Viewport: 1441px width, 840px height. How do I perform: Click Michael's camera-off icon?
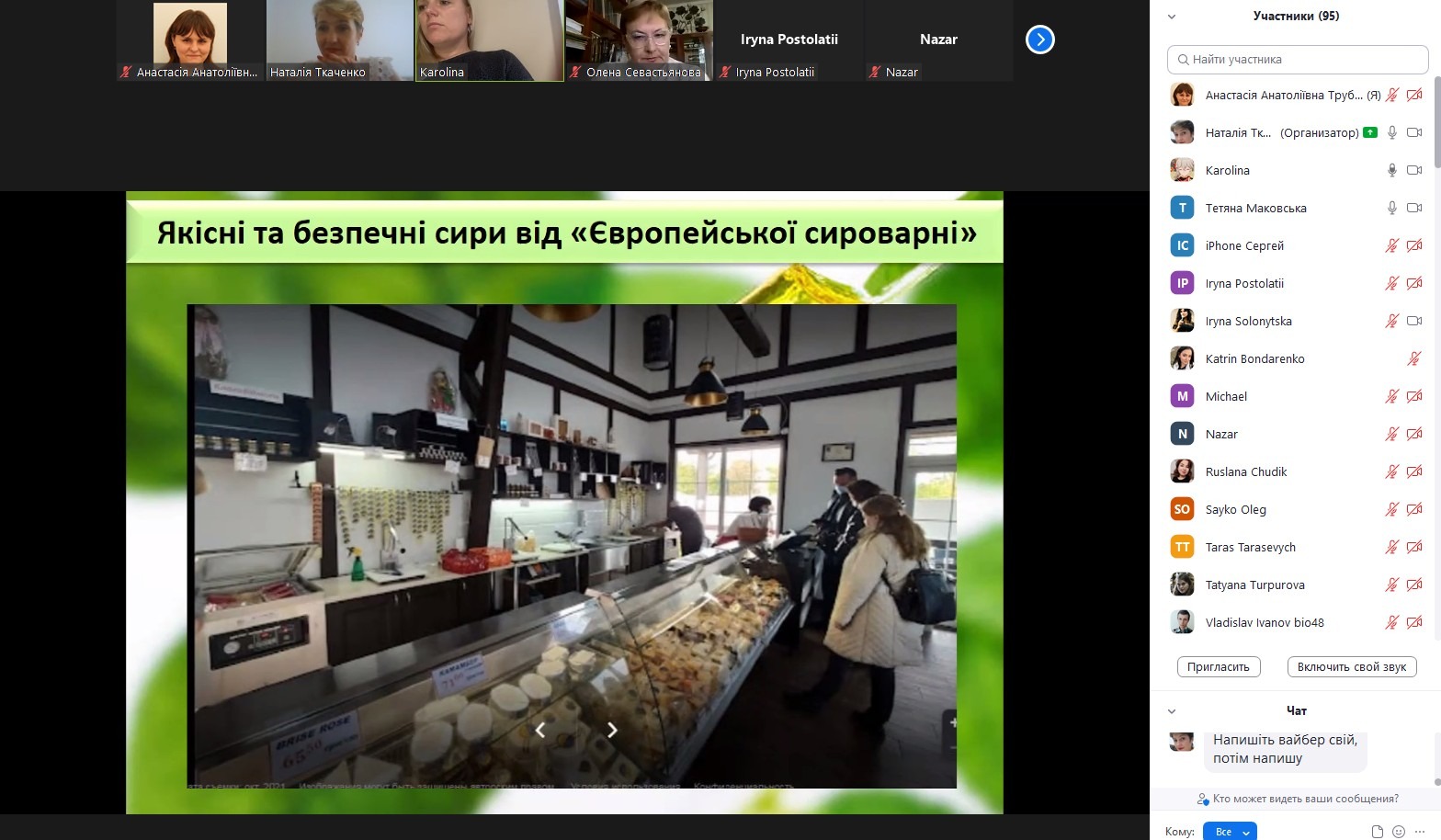click(1414, 396)
